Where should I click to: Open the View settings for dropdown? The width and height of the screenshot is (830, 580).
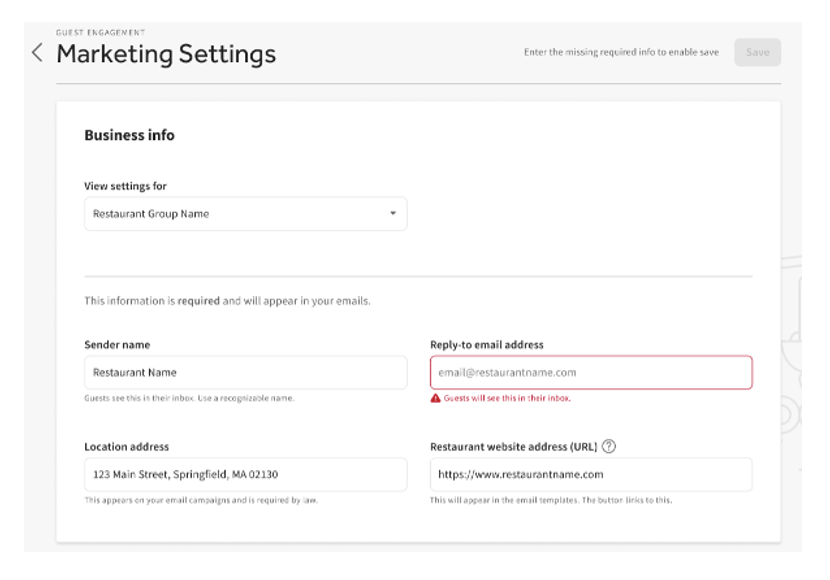pos(245,214)
